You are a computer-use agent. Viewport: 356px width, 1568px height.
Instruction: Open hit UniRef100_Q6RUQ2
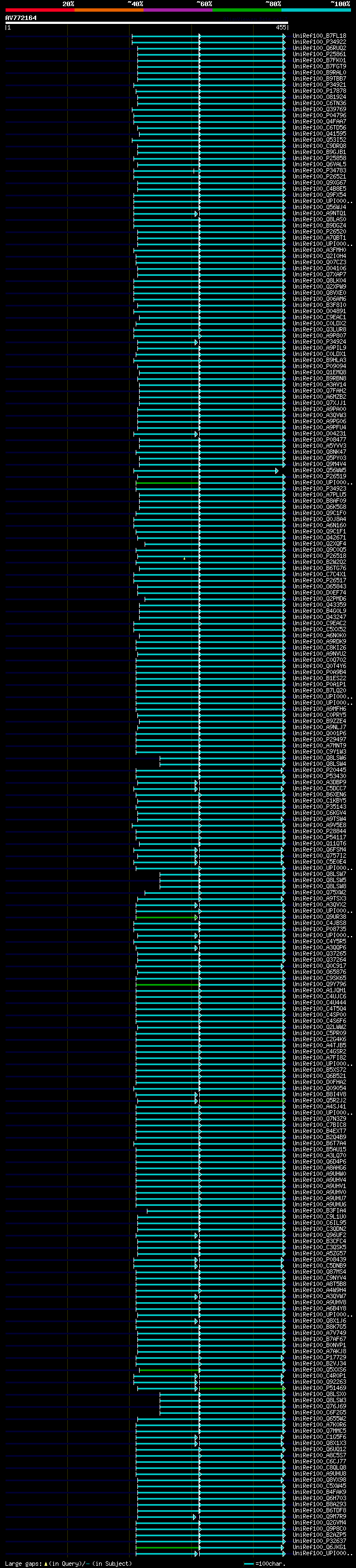pos(319,48)
